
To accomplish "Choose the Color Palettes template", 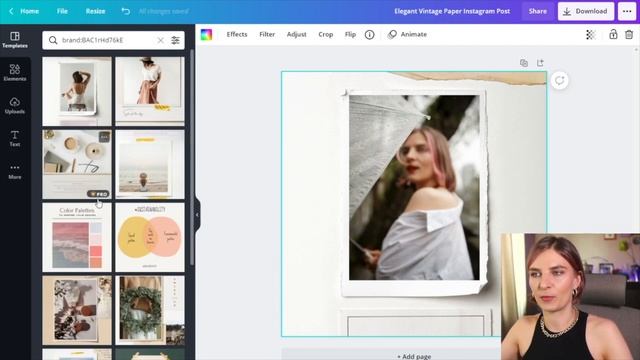I will (77, 238).
